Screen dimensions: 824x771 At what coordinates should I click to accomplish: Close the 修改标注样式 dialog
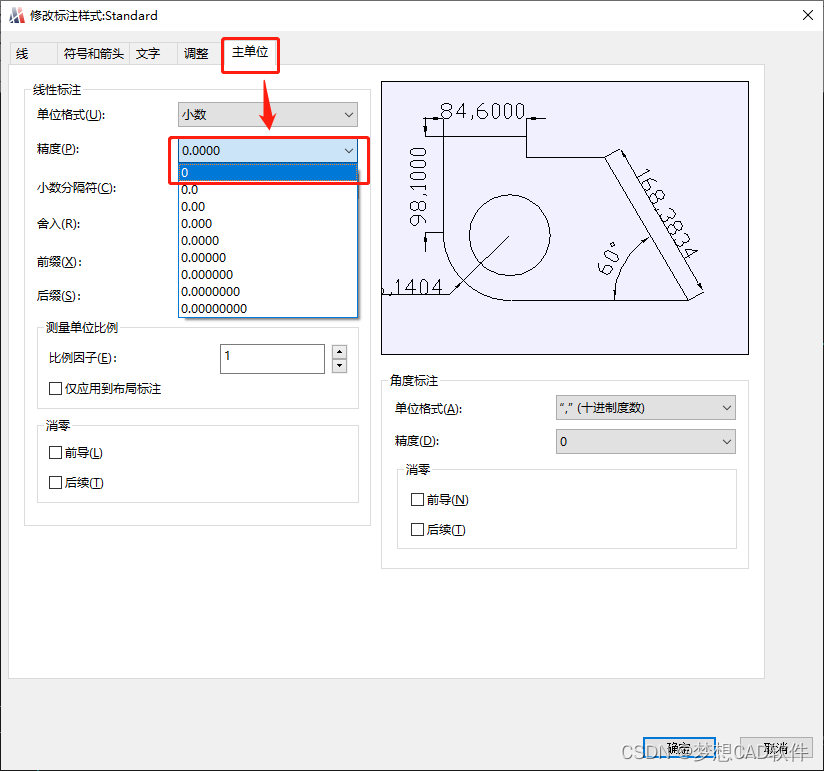pyautogui.click(x=808, y=15)
